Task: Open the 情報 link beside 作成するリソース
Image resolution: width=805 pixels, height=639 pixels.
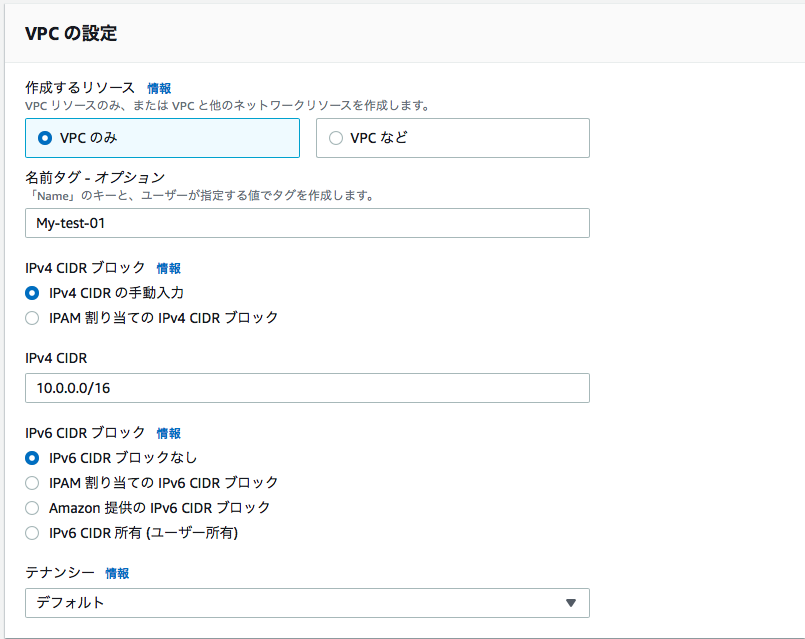Action: point(159,88)
